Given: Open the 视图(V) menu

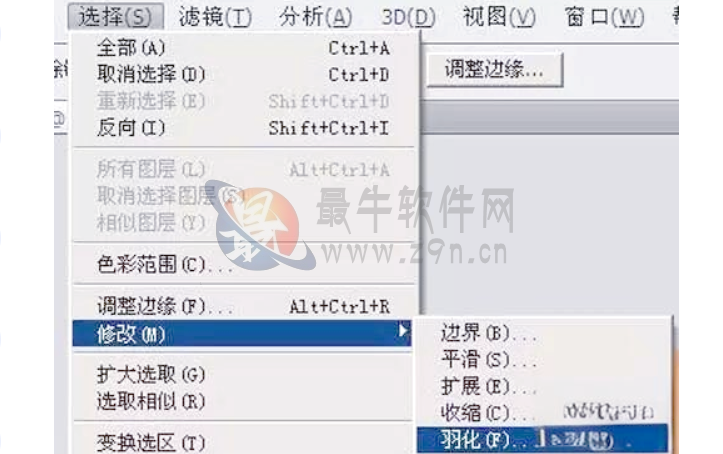Looking at the screenshot, I should [499, 17].
